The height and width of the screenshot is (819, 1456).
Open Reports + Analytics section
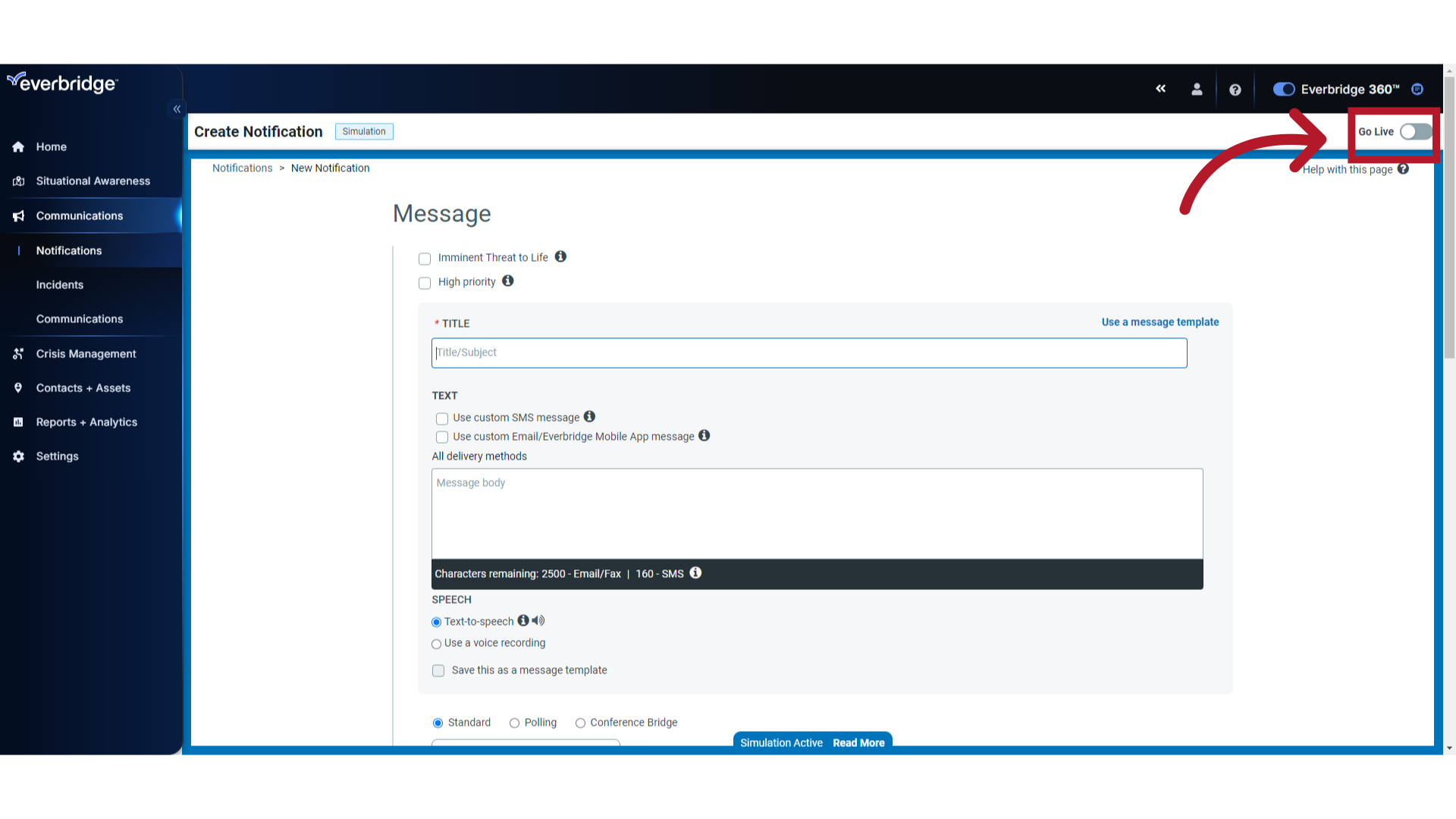(x=86, y=422)
